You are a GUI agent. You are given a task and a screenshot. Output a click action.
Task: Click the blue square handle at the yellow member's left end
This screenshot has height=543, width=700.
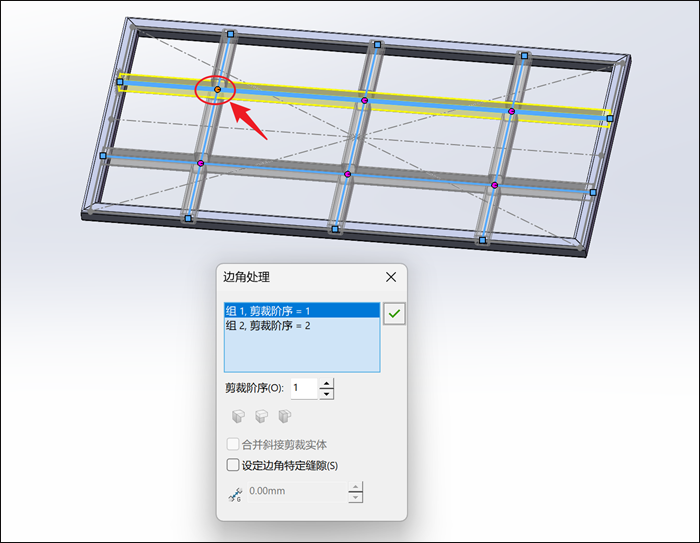[120, 82]
